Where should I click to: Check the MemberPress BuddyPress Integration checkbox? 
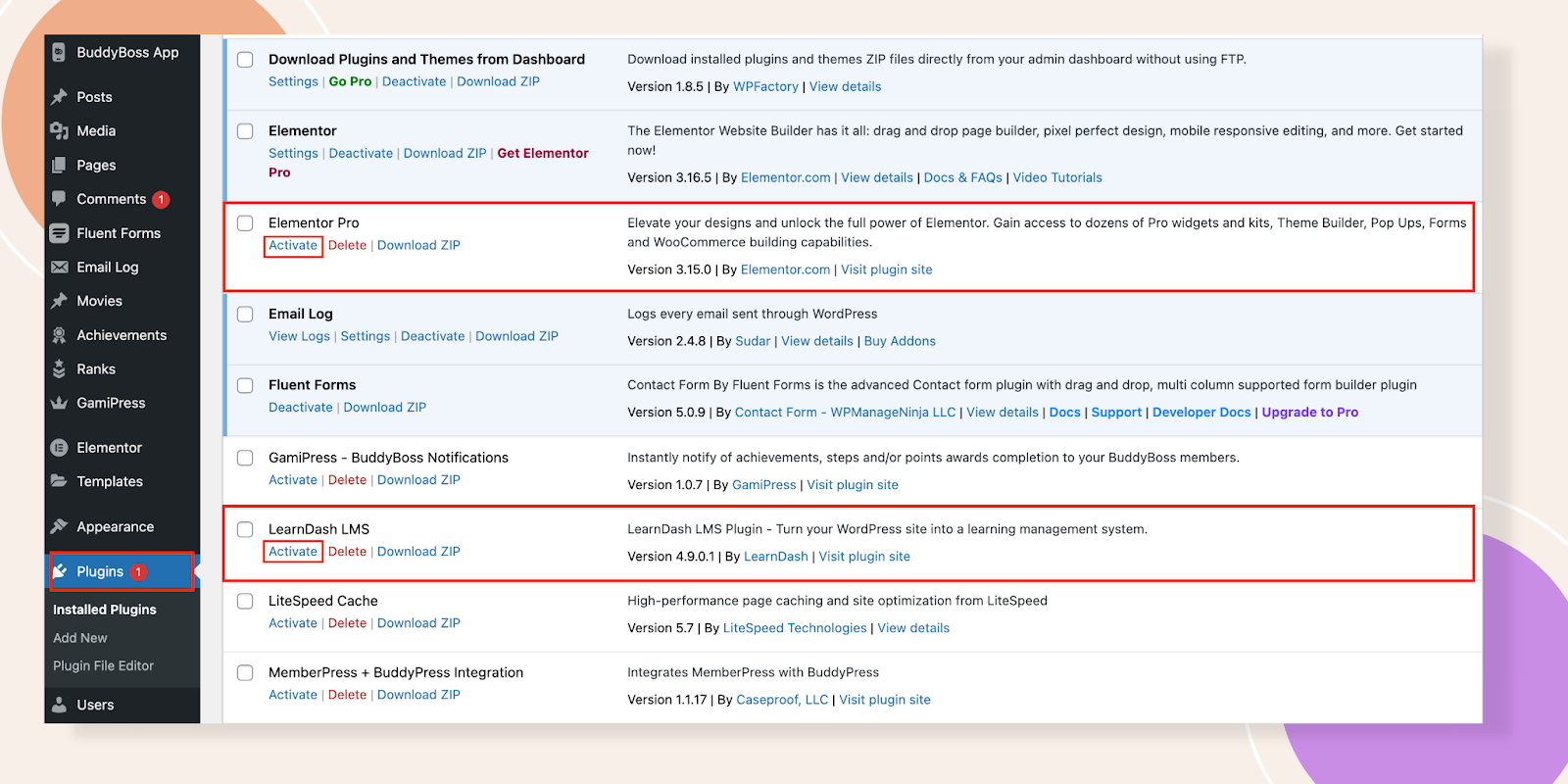click(x=245, y=672)
